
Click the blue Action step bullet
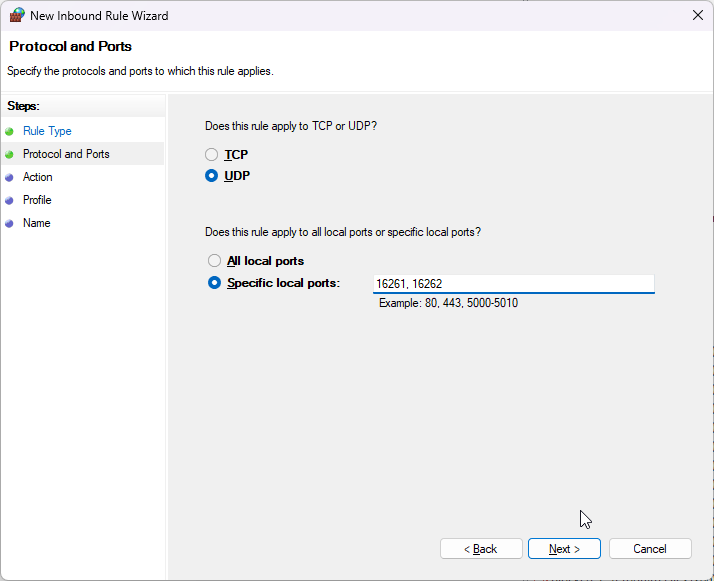(9, 177)
